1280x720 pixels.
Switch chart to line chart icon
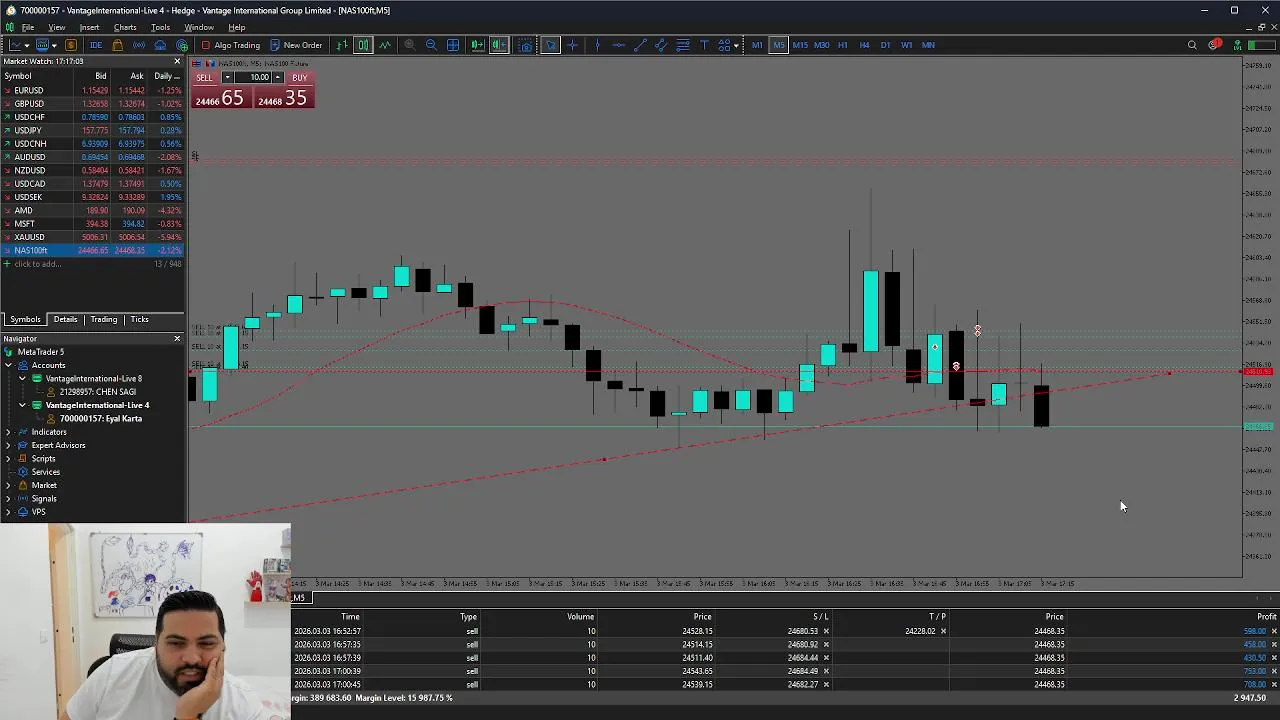click(x=385, y=45)
